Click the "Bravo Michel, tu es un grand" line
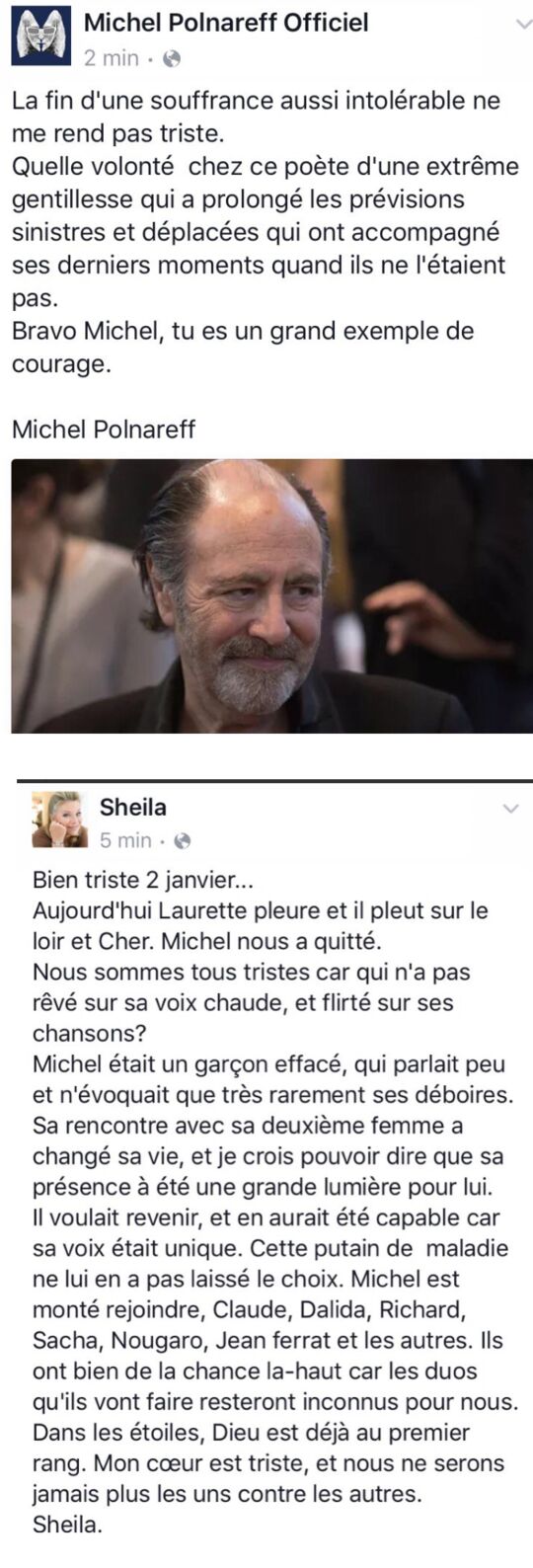 point(243,331)
